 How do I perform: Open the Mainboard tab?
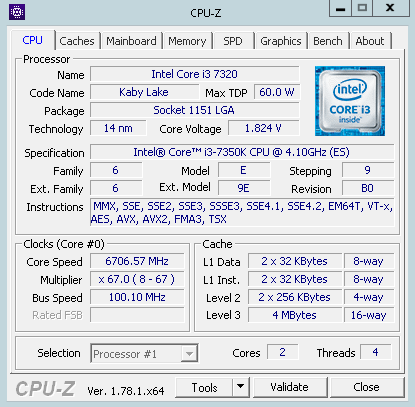coord(131,41)
